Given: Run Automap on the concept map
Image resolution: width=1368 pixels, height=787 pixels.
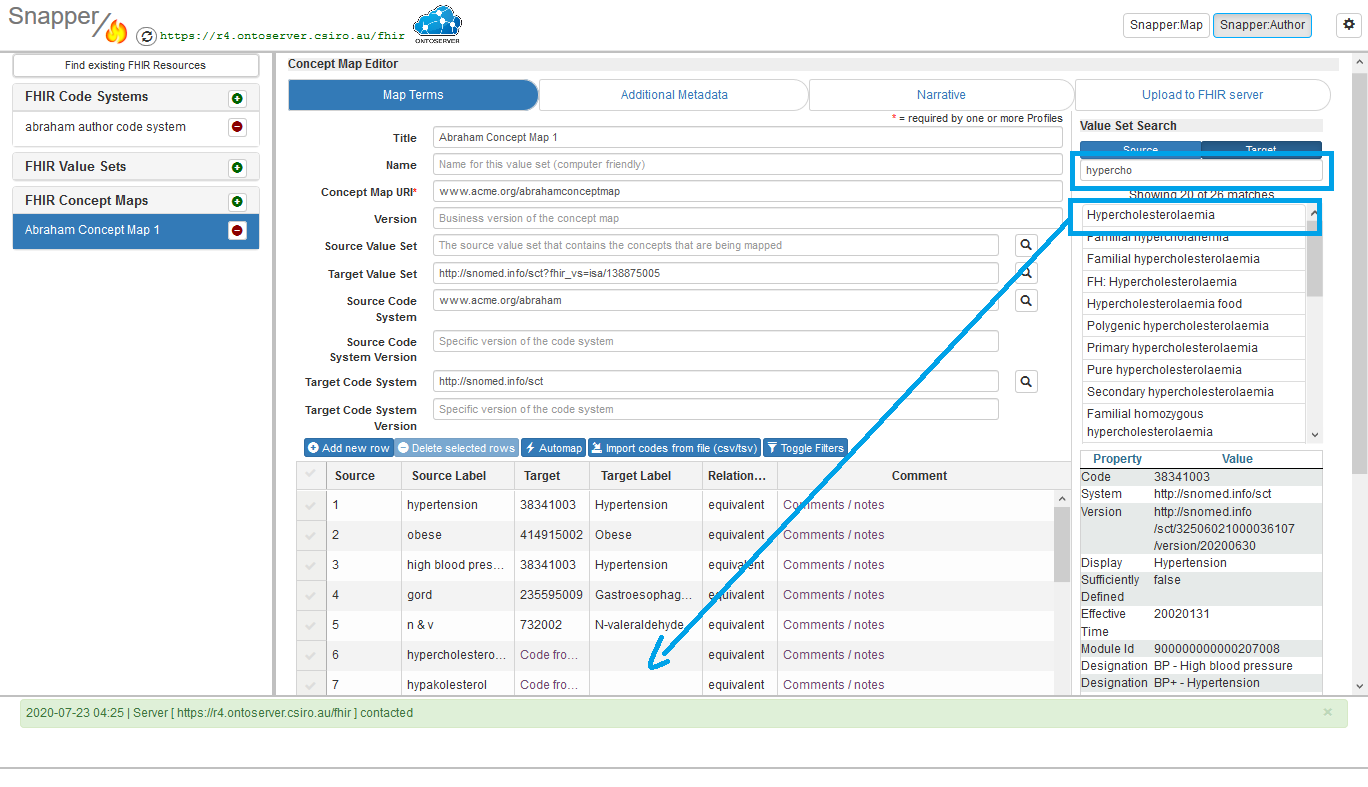Looking at the screenshot, I should (x=553, y=448).
